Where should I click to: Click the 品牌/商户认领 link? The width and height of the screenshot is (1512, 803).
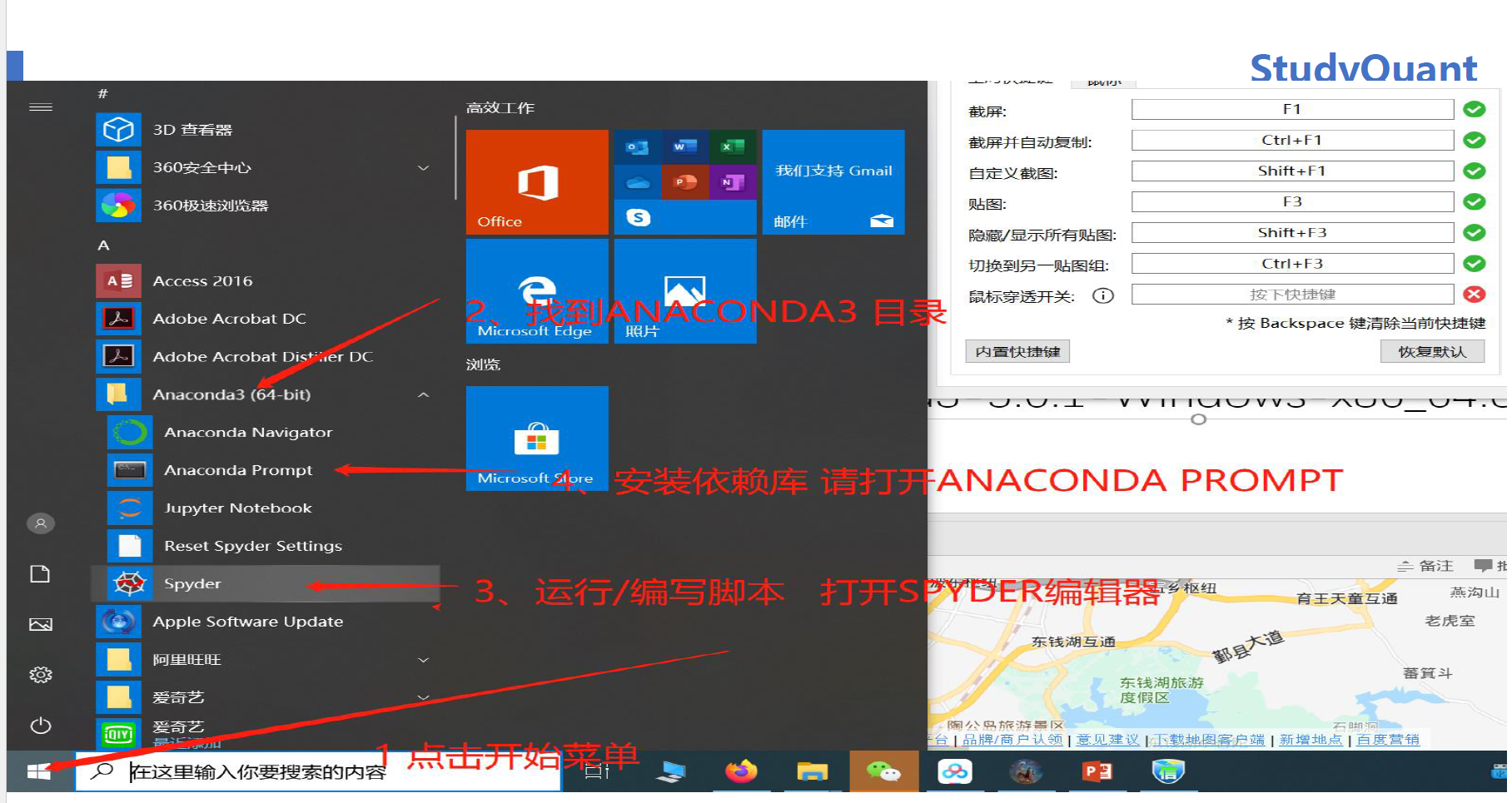[x=1012, y=740]
